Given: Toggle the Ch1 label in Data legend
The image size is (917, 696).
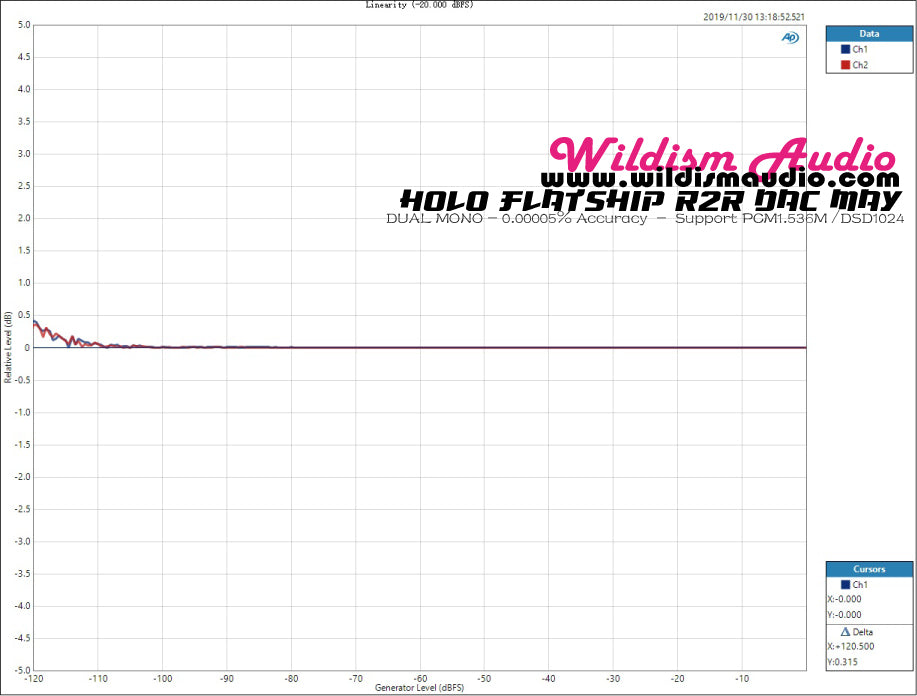Looking at the screenshot, I should tap(860, 49).
